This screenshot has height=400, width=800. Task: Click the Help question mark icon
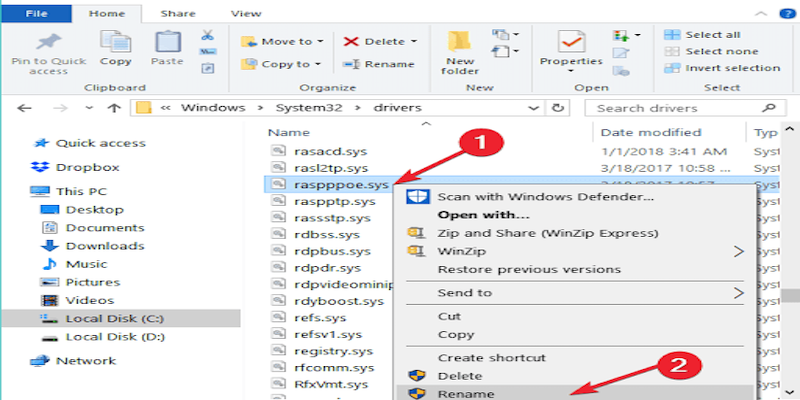tap(787, 14)
